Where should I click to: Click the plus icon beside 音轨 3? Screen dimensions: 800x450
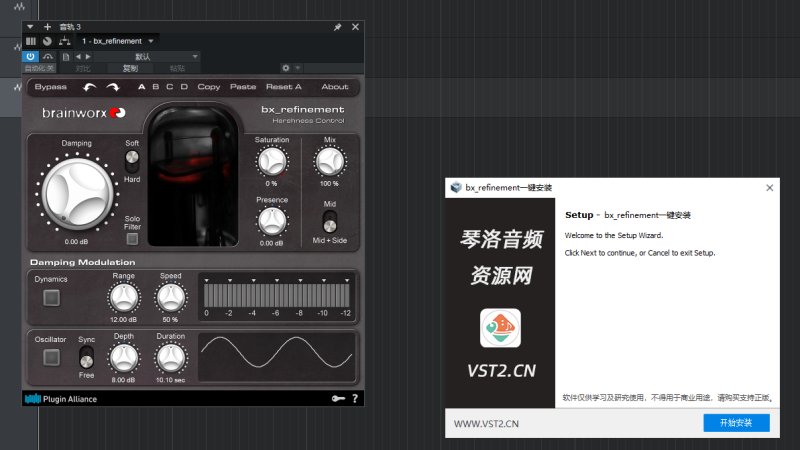[47, 27]
